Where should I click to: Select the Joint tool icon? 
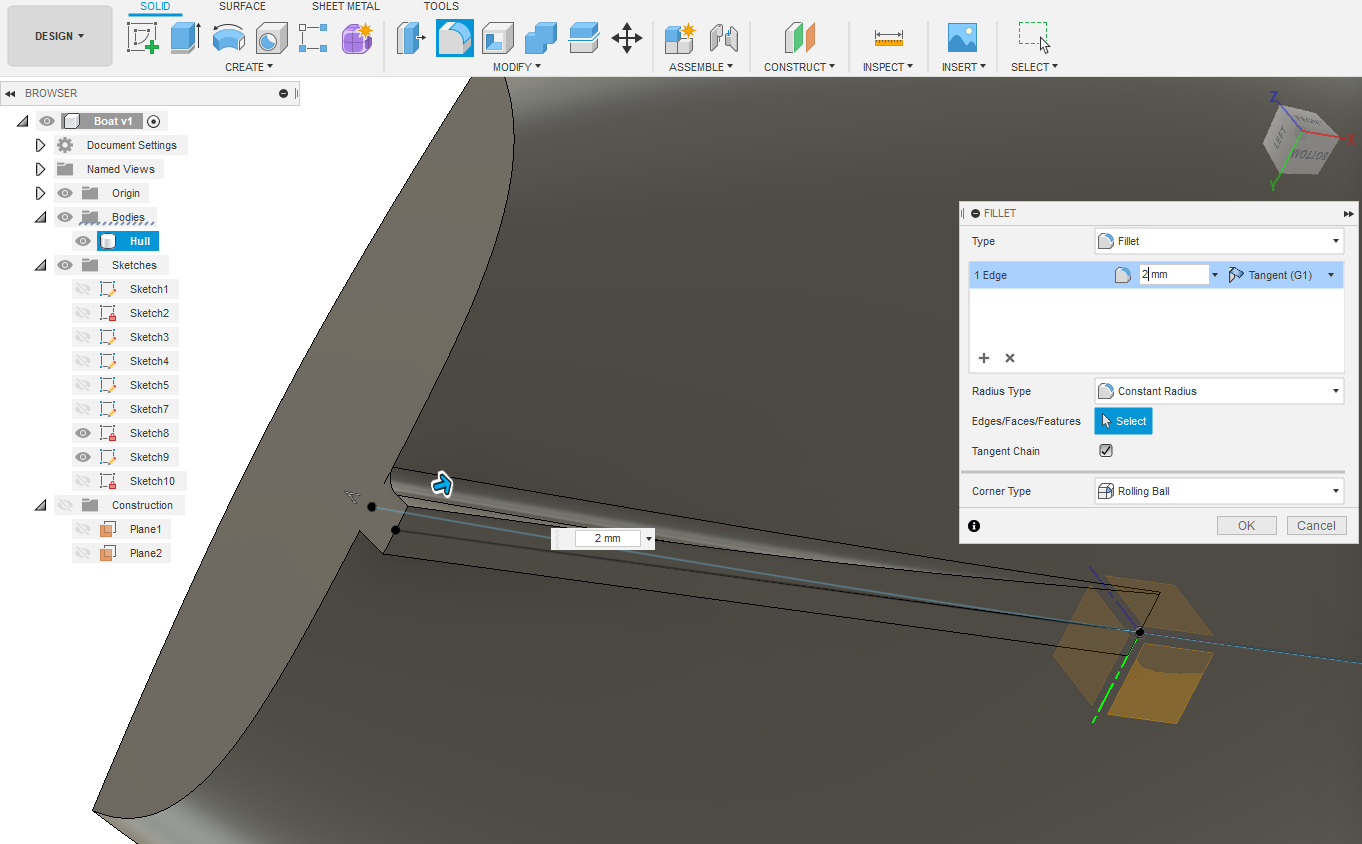pyautogui.click(x=723, y=38)
